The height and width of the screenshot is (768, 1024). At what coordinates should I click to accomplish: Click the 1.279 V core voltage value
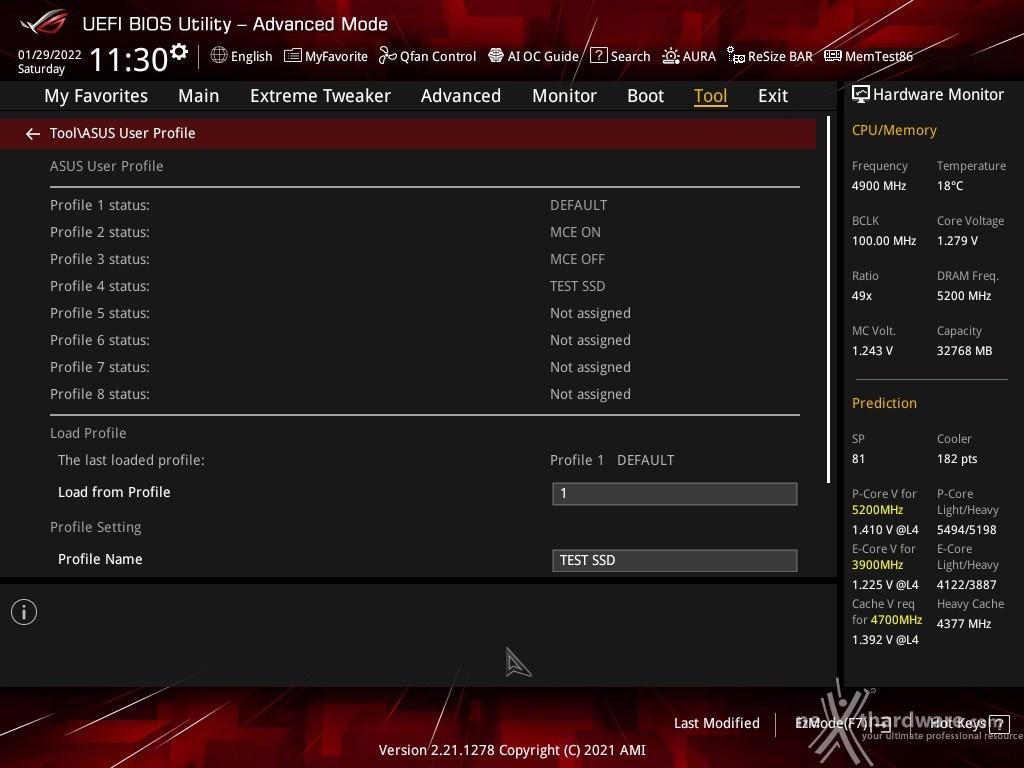[957, 241]
